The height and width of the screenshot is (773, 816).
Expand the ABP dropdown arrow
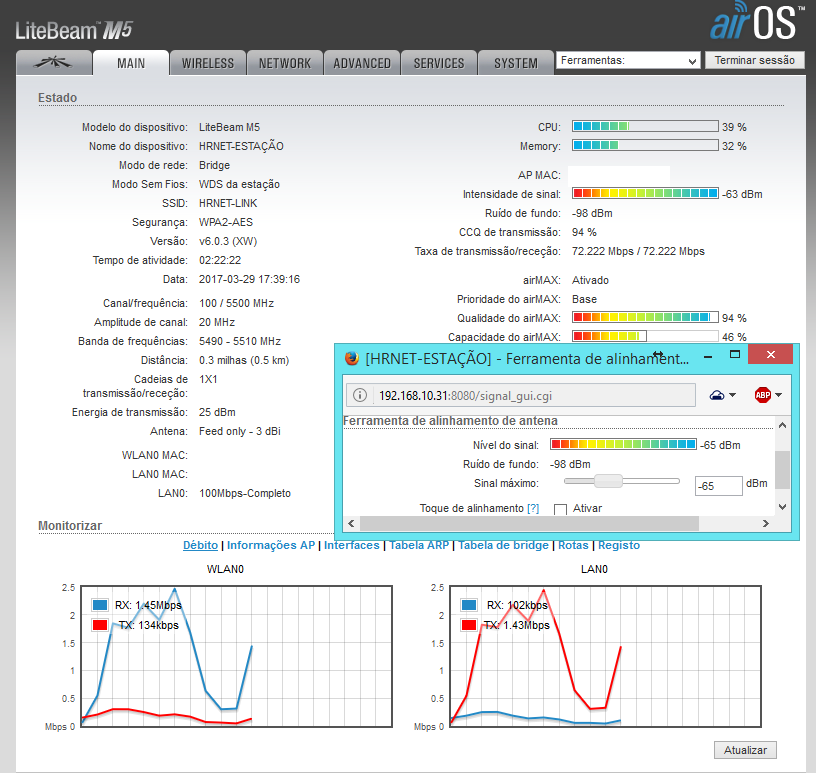click(x=779, y=395)
